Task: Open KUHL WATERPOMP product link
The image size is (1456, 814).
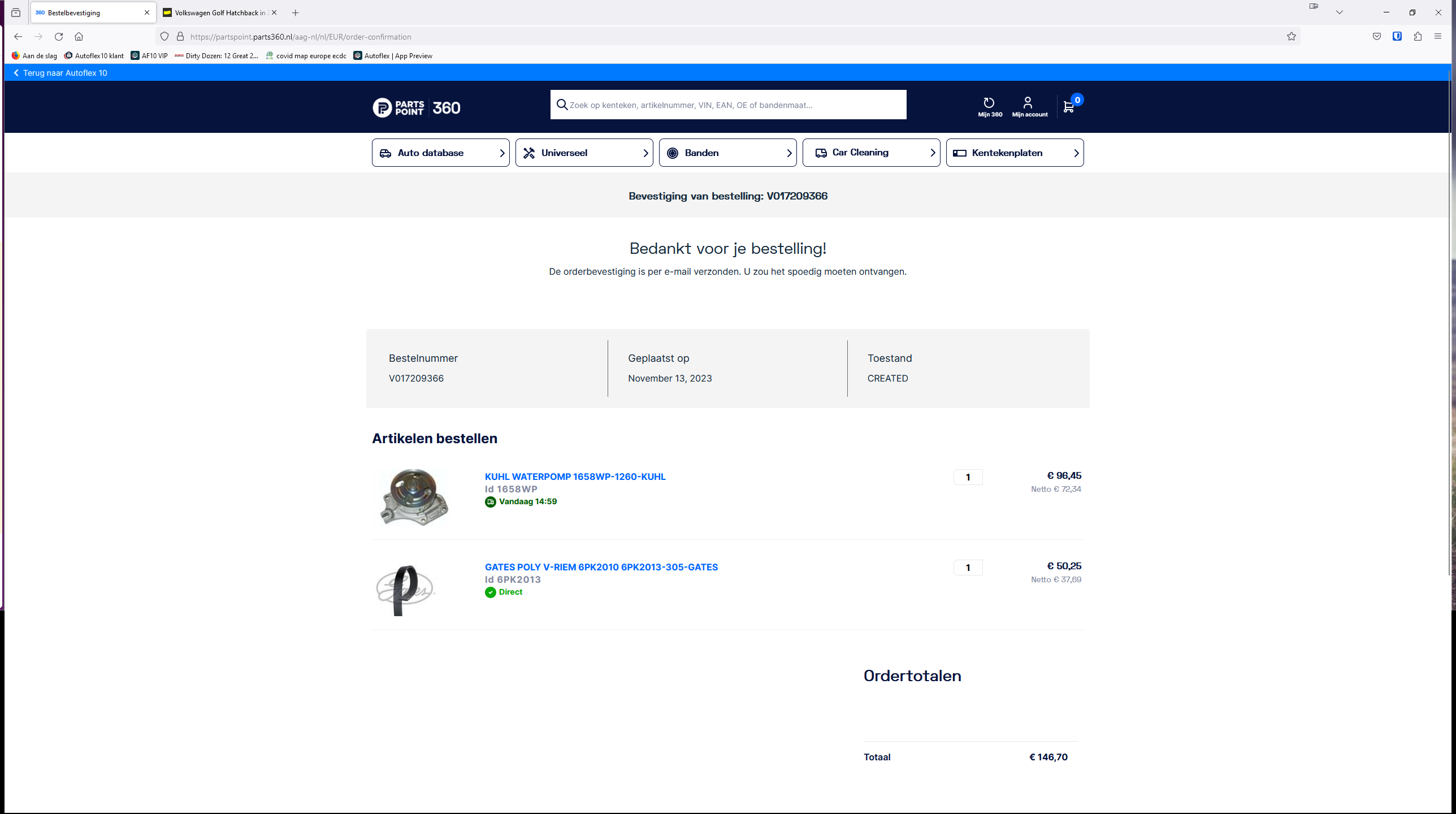Action: click(575, 477)
